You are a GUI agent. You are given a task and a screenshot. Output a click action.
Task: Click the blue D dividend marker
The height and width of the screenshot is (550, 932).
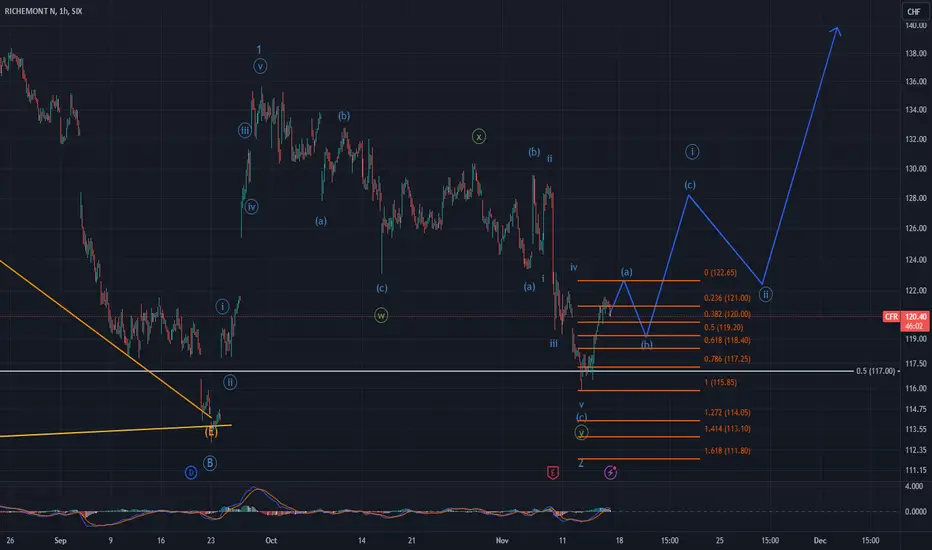coord(191,473)
